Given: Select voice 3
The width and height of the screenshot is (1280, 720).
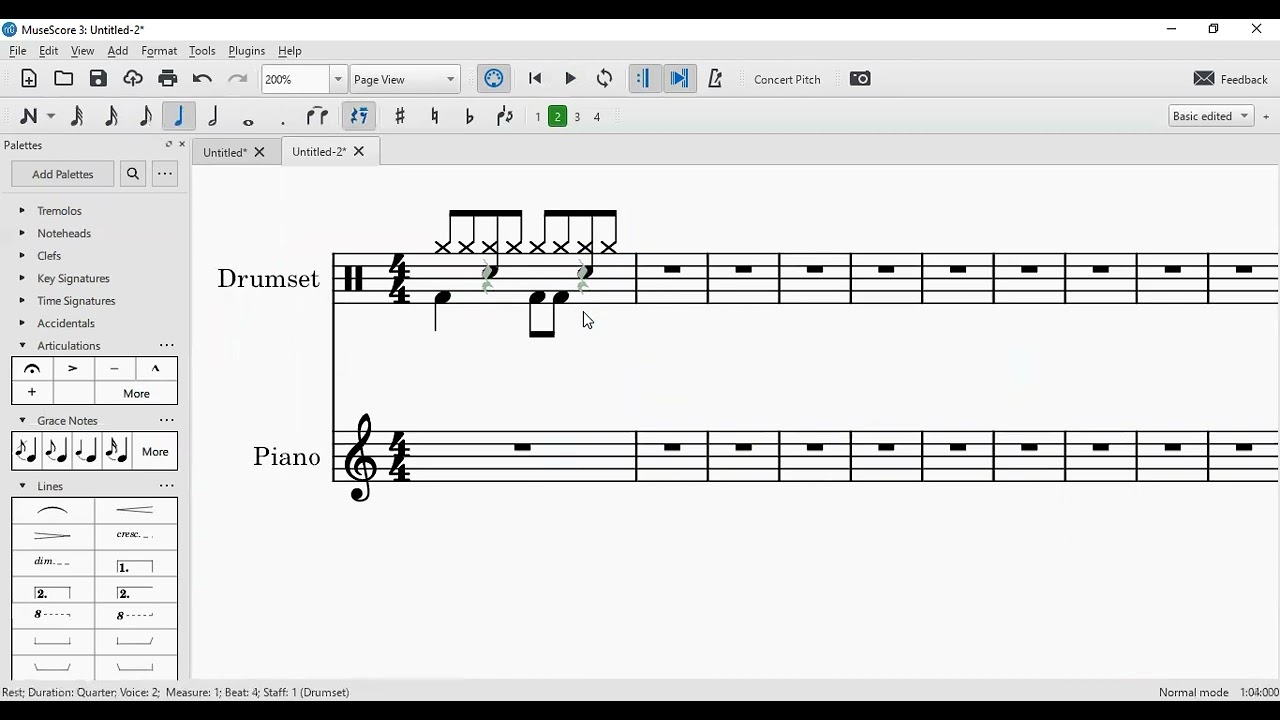Looking at the screenshot, I should click(577, 117).
